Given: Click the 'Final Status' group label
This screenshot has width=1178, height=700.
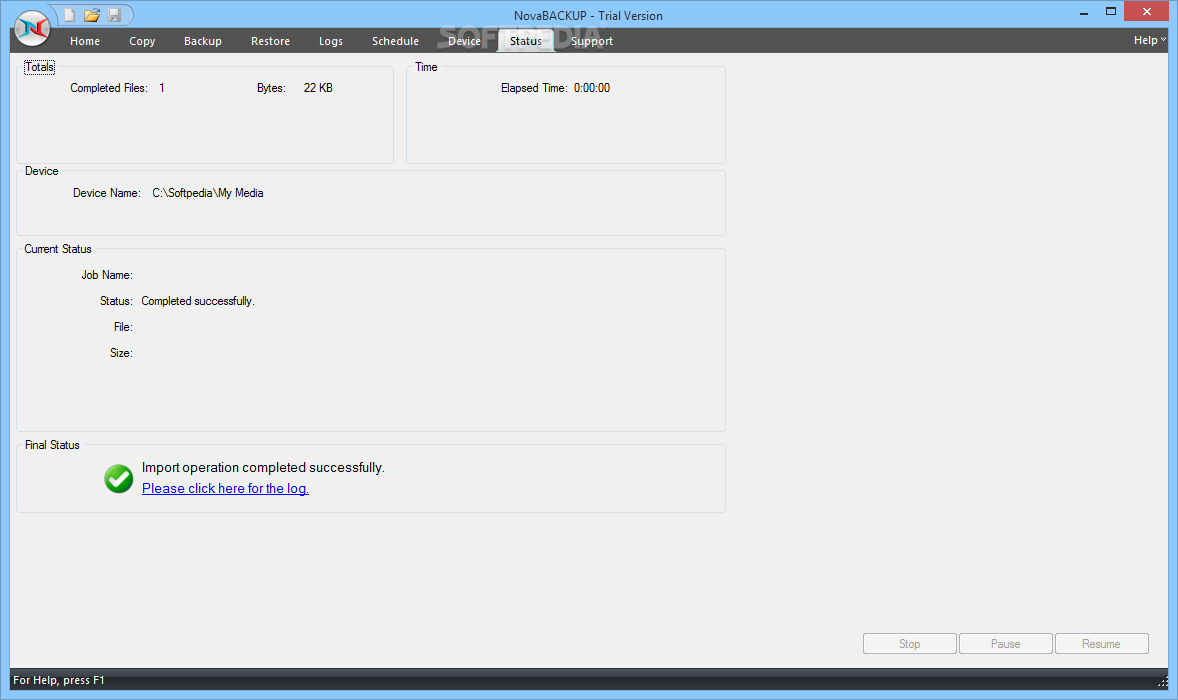Looking at the screenshot, I should (x=52, y=445).
